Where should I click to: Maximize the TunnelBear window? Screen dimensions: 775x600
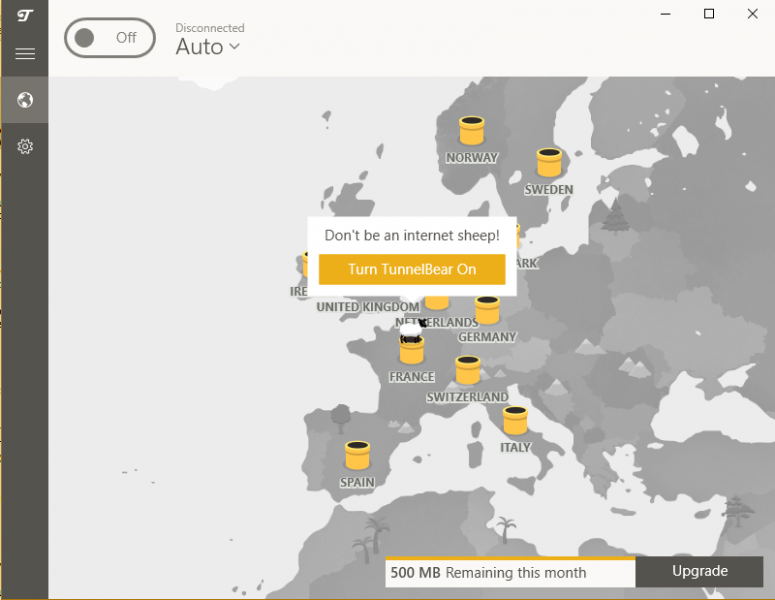pyautogui.click(x=709, y=14)
